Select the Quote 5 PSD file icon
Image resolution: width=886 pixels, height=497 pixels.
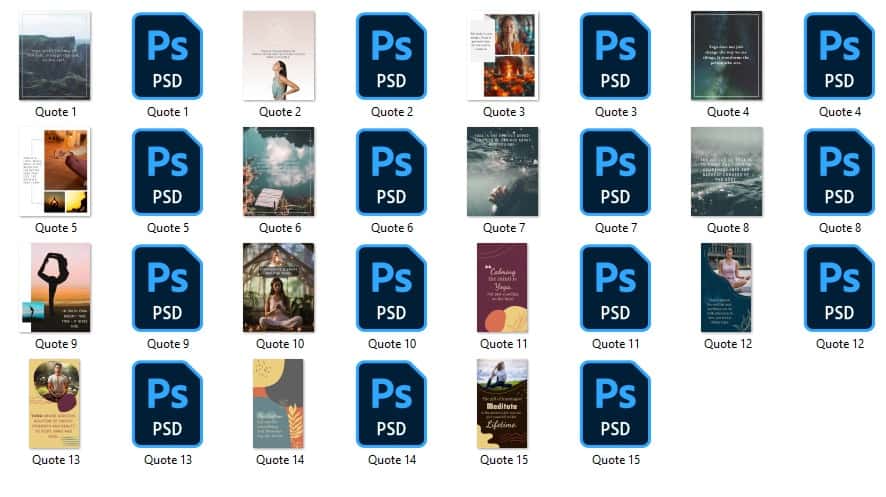click(x=167, y=171)
